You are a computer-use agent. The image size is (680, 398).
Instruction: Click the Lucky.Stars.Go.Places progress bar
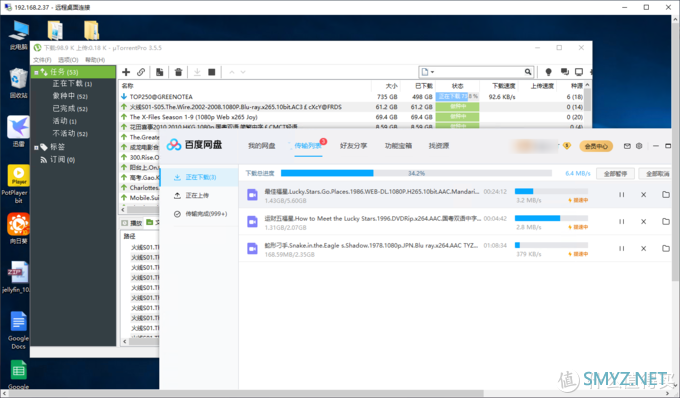click(551, 191)
